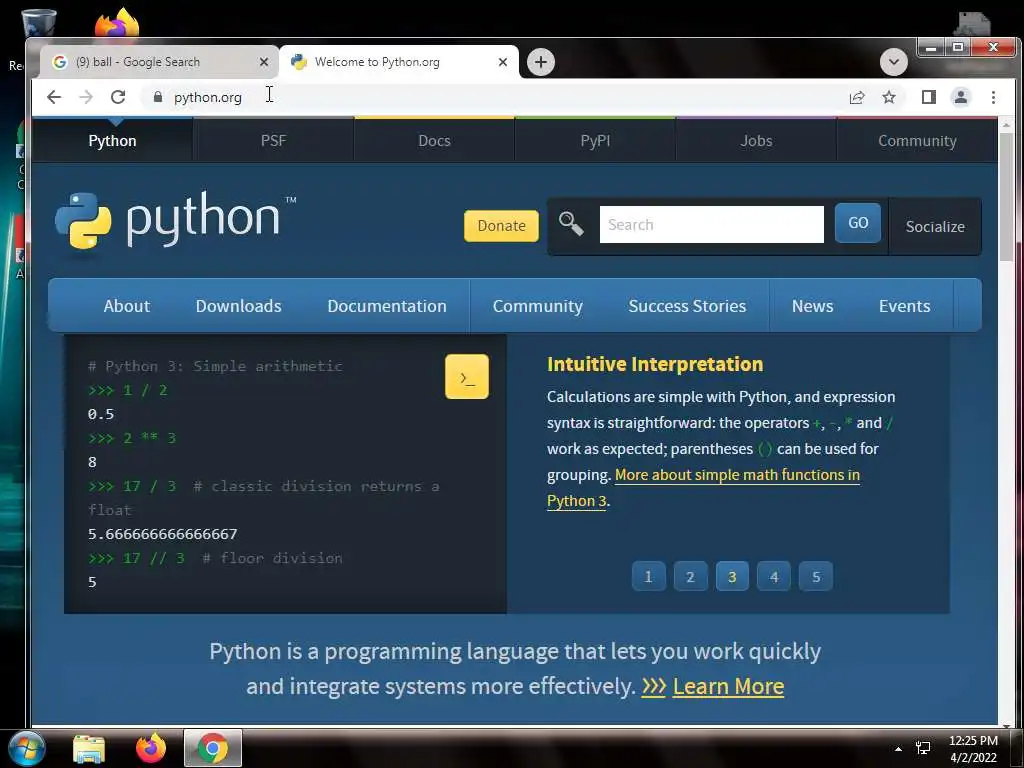Viewport: 1024px width, 768px height.
Task: Click the page vertical scrollbar thumb
Action: click(x=1006, y=196)
